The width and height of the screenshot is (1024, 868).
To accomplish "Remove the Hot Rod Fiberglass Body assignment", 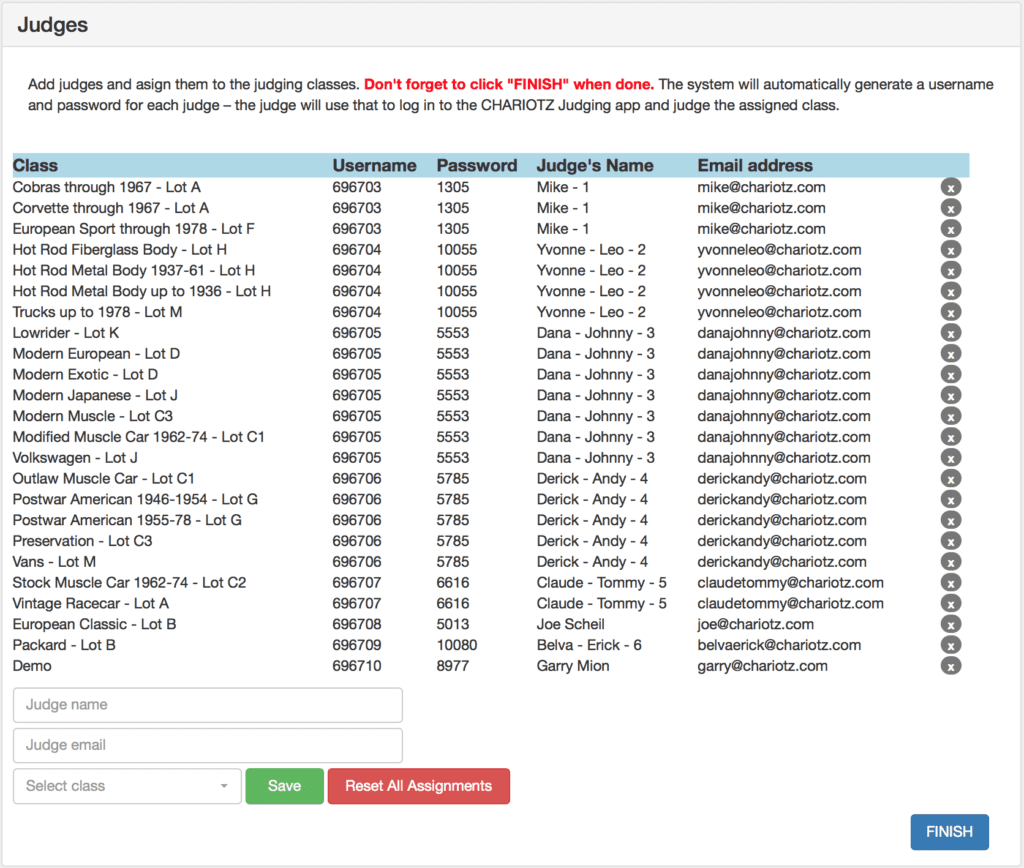I will pos(950,250).
